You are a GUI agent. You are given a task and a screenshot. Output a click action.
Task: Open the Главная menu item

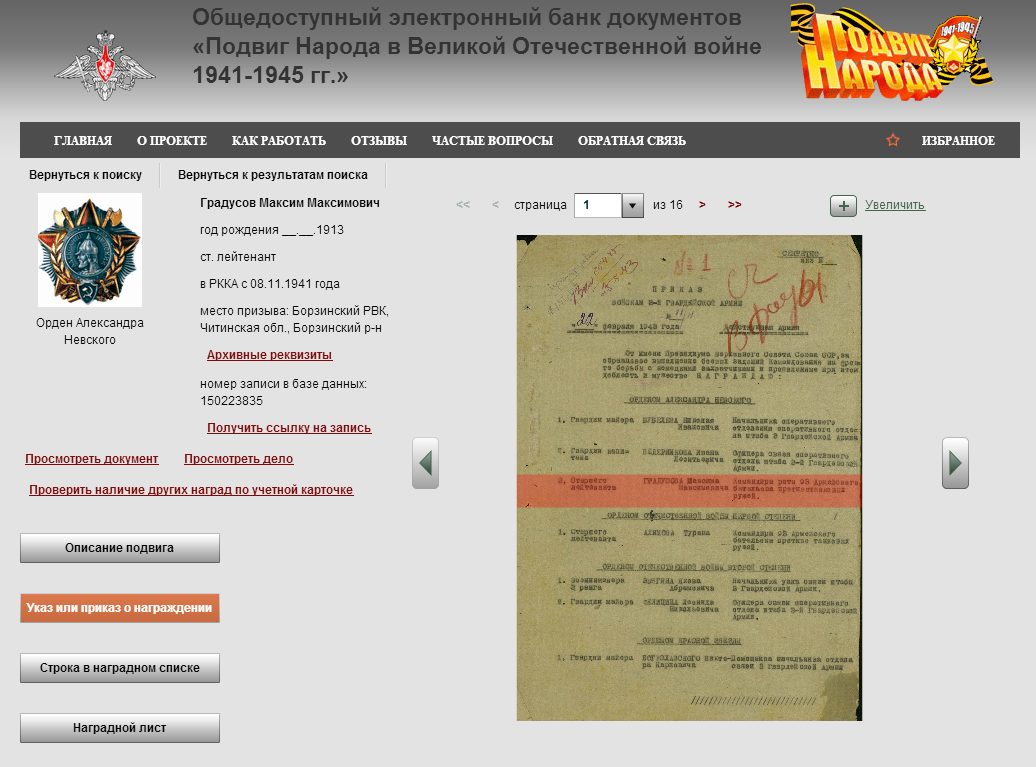point(83,141)
